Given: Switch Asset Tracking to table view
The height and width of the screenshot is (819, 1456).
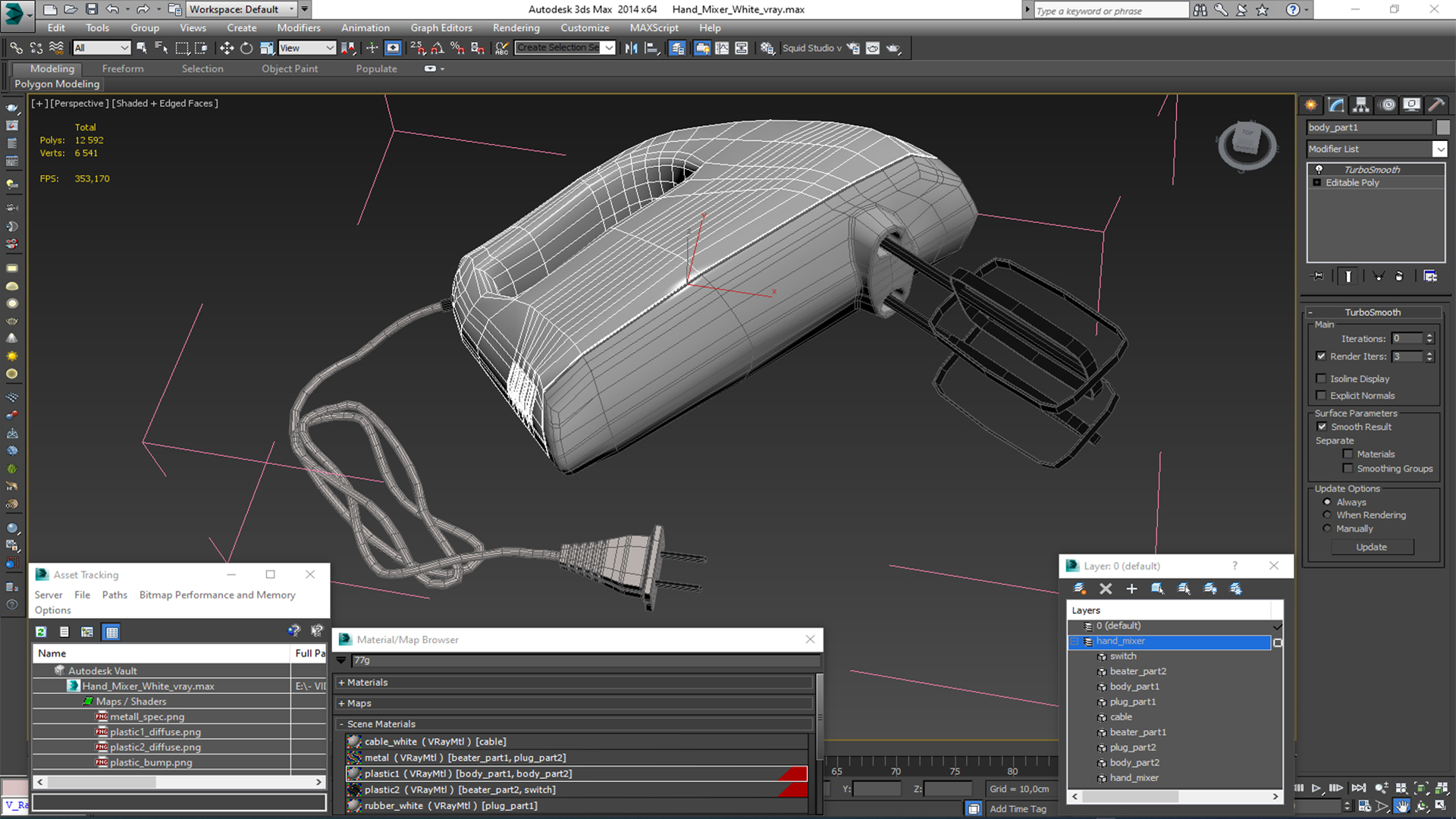Looking at the screenshot, I should click(111, 632).
